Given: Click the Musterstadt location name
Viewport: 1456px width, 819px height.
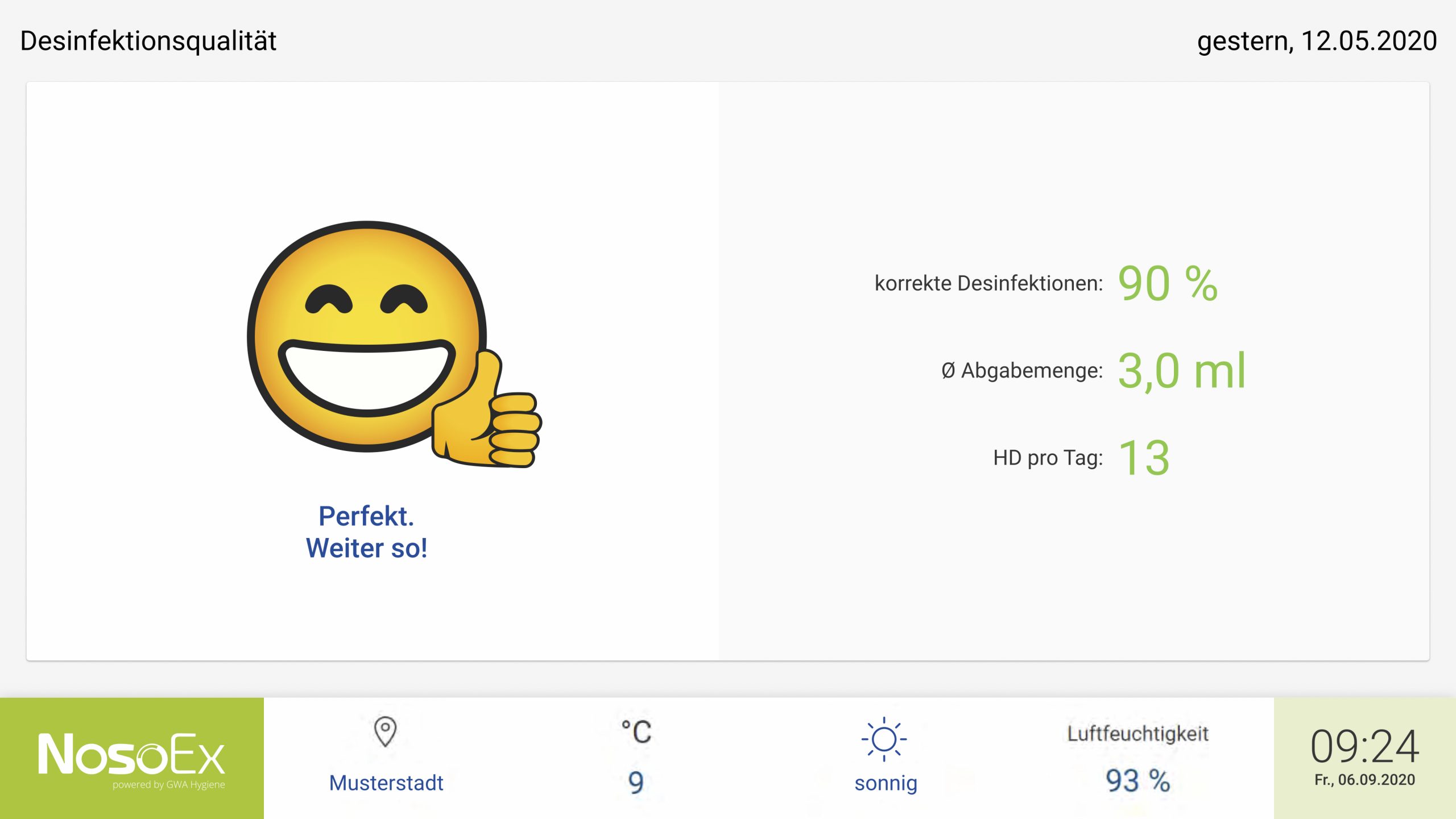Looking at the screenshot, I should coord(386,783).
